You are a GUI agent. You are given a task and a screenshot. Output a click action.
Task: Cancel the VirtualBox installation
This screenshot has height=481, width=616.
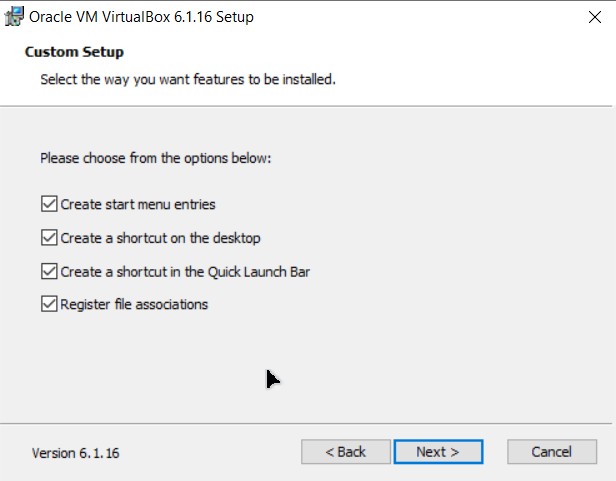click(552, 452)
